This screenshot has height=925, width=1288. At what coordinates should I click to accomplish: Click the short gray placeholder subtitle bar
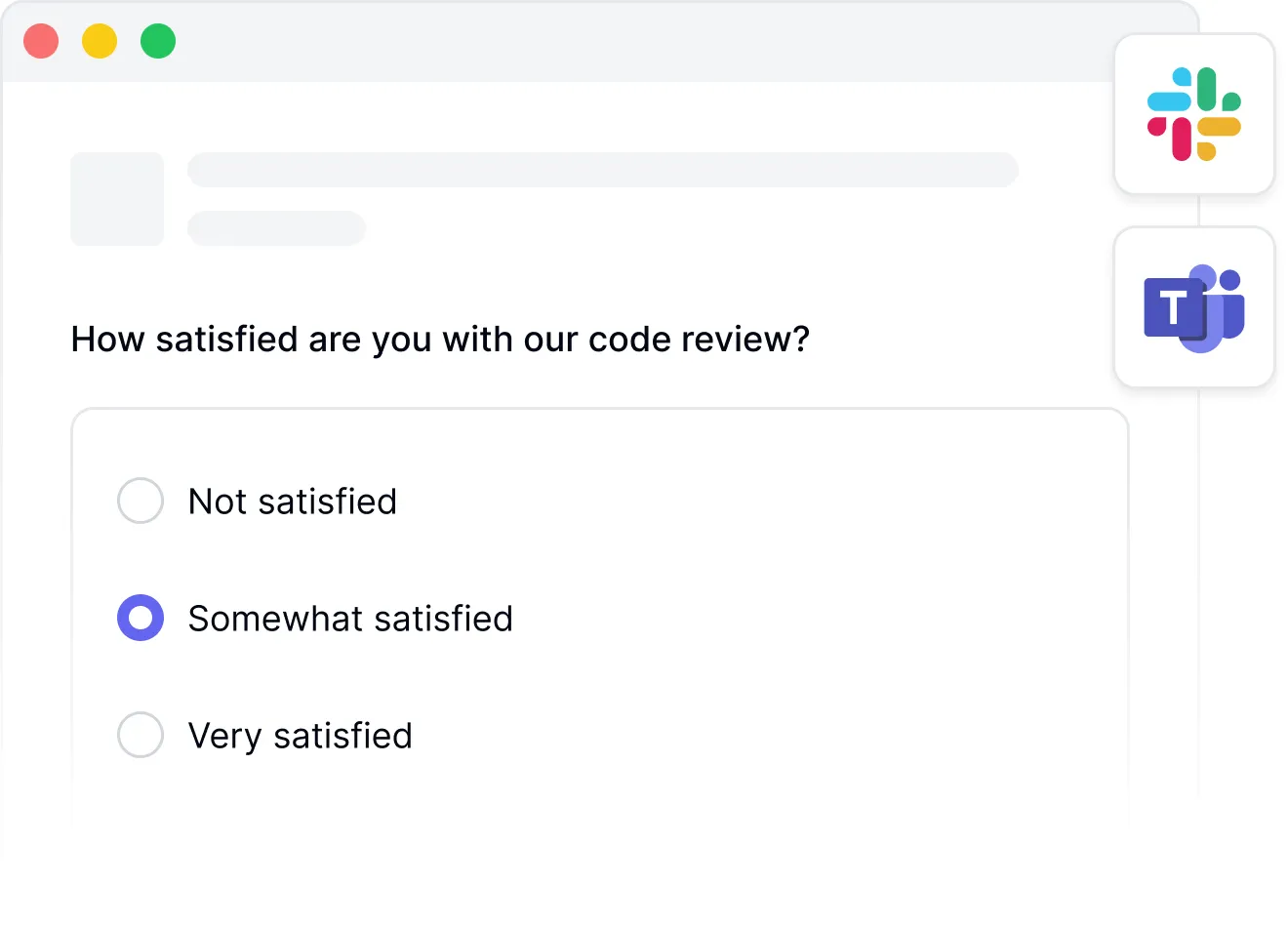tap(276, 228)
